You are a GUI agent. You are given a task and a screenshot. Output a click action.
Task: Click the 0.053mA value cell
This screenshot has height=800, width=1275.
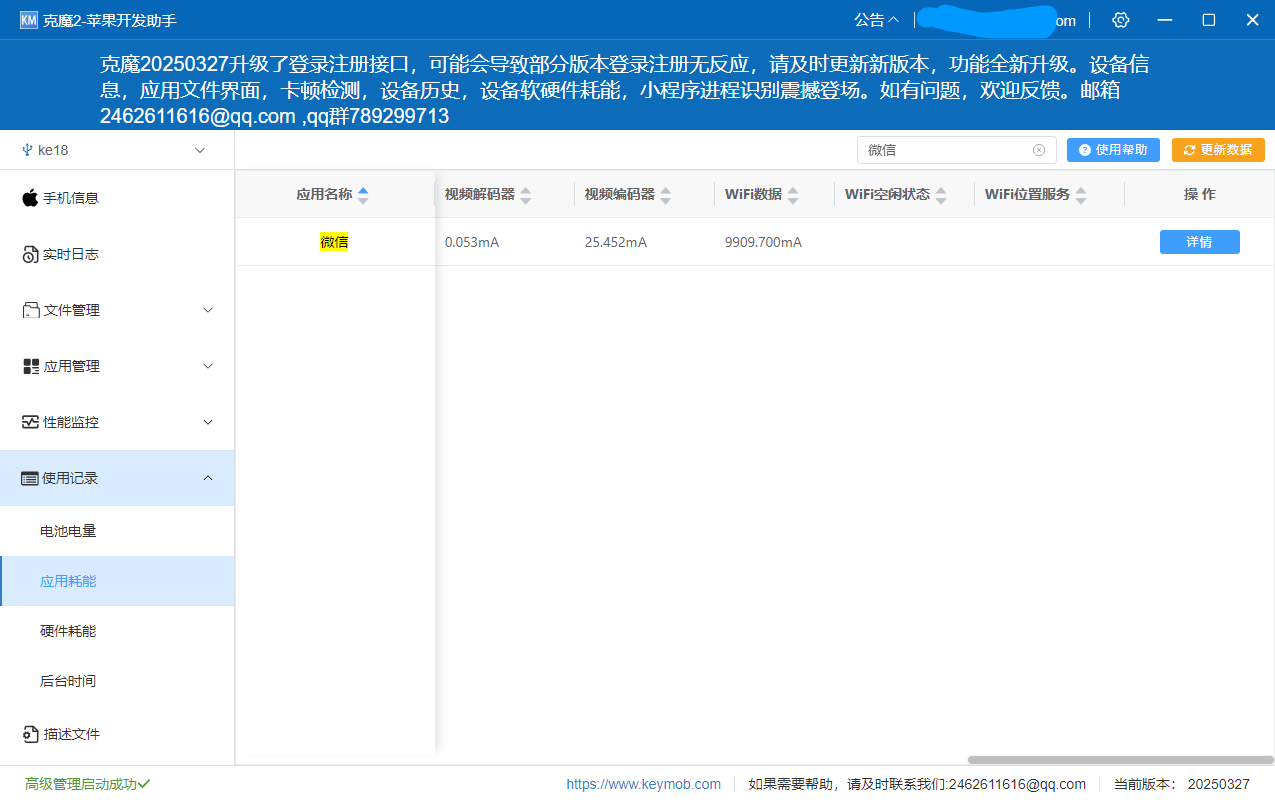point(472,242)
